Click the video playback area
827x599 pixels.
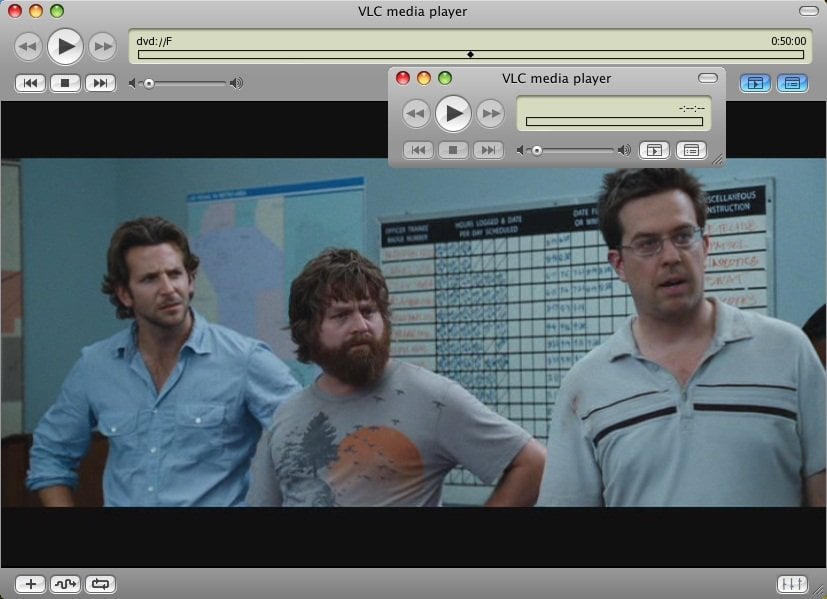click(414, 332)
